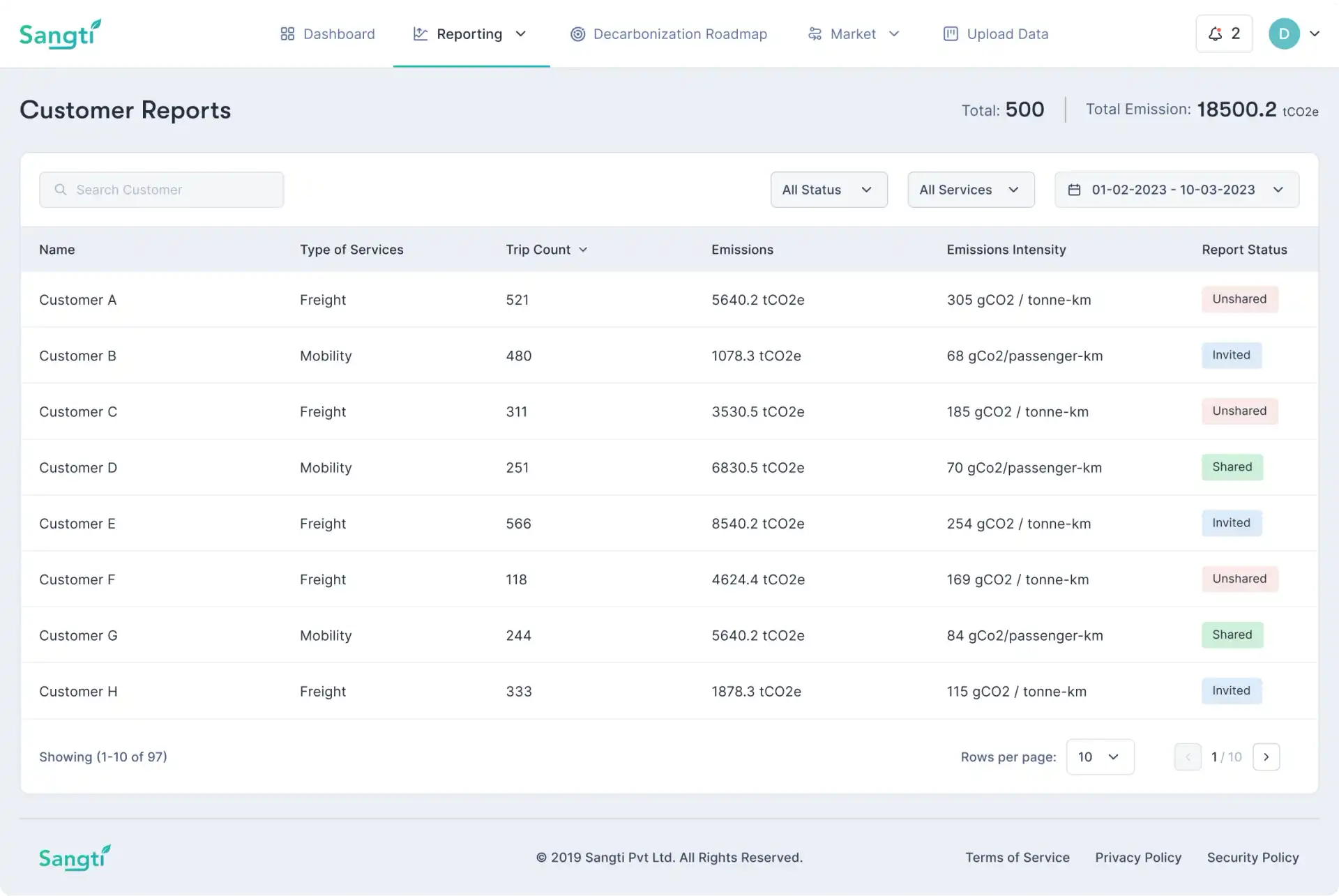The height and width of the screenshot is (896, 1339).
Task: Click Invited status for Customer H
Action: click(x=1231, y=690)
